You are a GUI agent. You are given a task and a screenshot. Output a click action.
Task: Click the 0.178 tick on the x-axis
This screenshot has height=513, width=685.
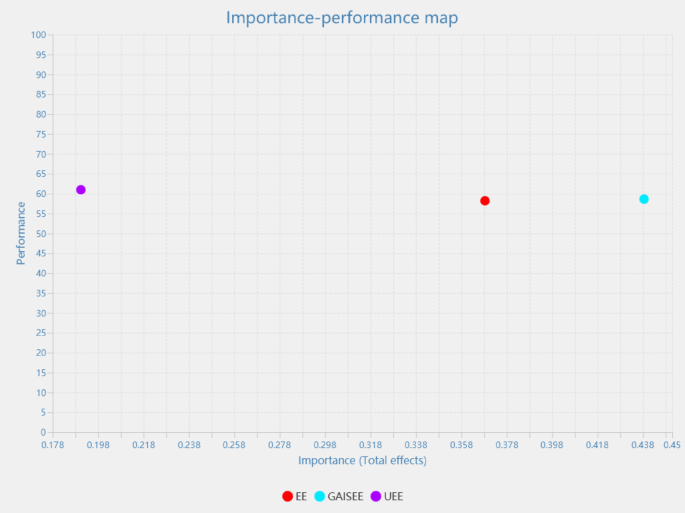pyautogui.click(x=52, y=444)
